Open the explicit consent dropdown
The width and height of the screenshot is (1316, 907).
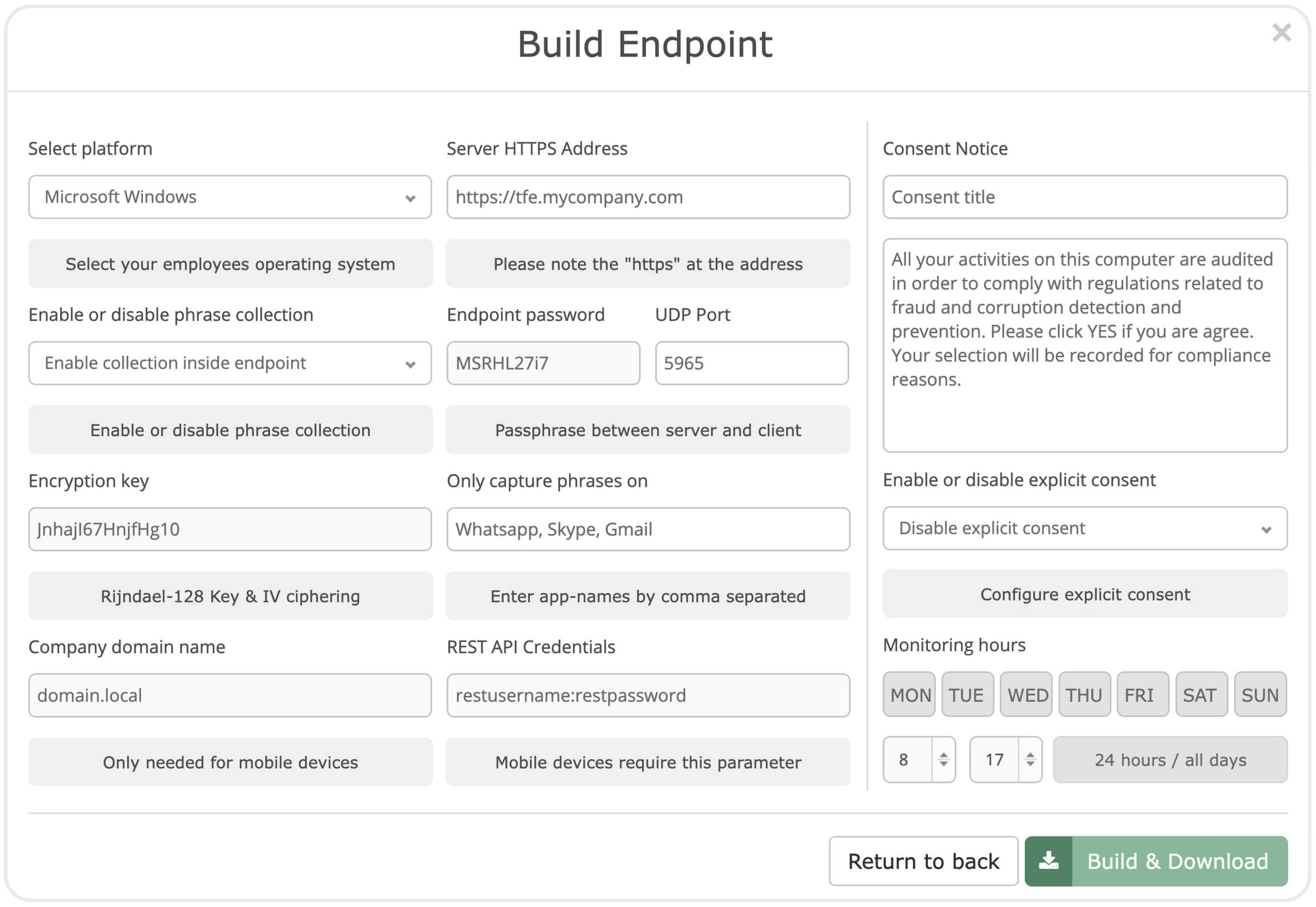tap(1085, 528)
